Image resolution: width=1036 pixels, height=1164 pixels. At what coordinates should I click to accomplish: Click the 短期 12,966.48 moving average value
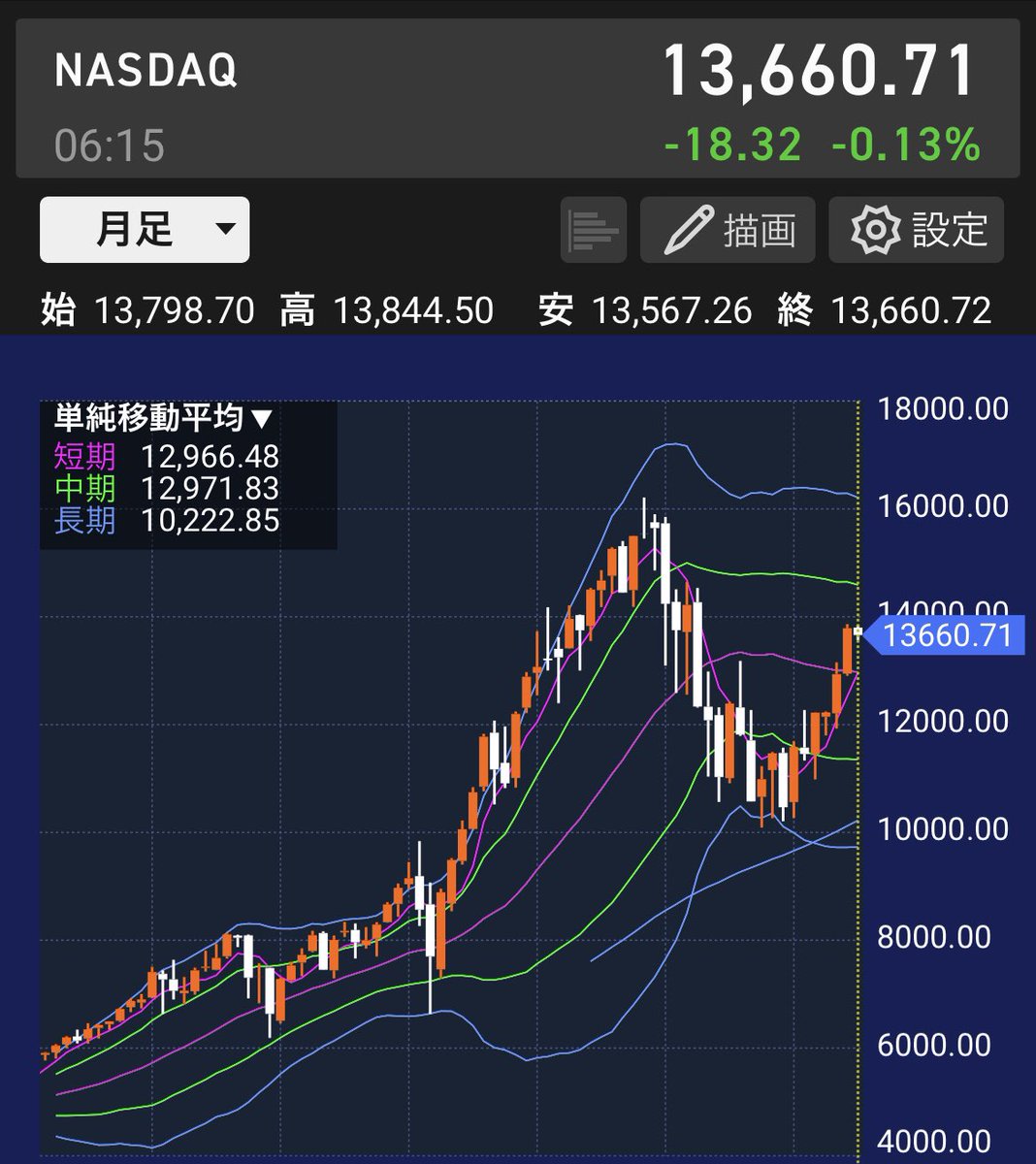(x=167, y=456)
